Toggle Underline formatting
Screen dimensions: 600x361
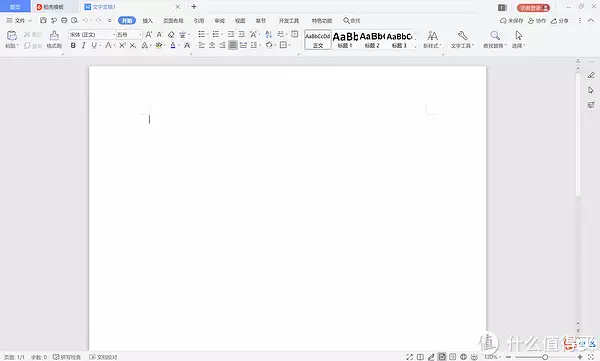(94, 45)
